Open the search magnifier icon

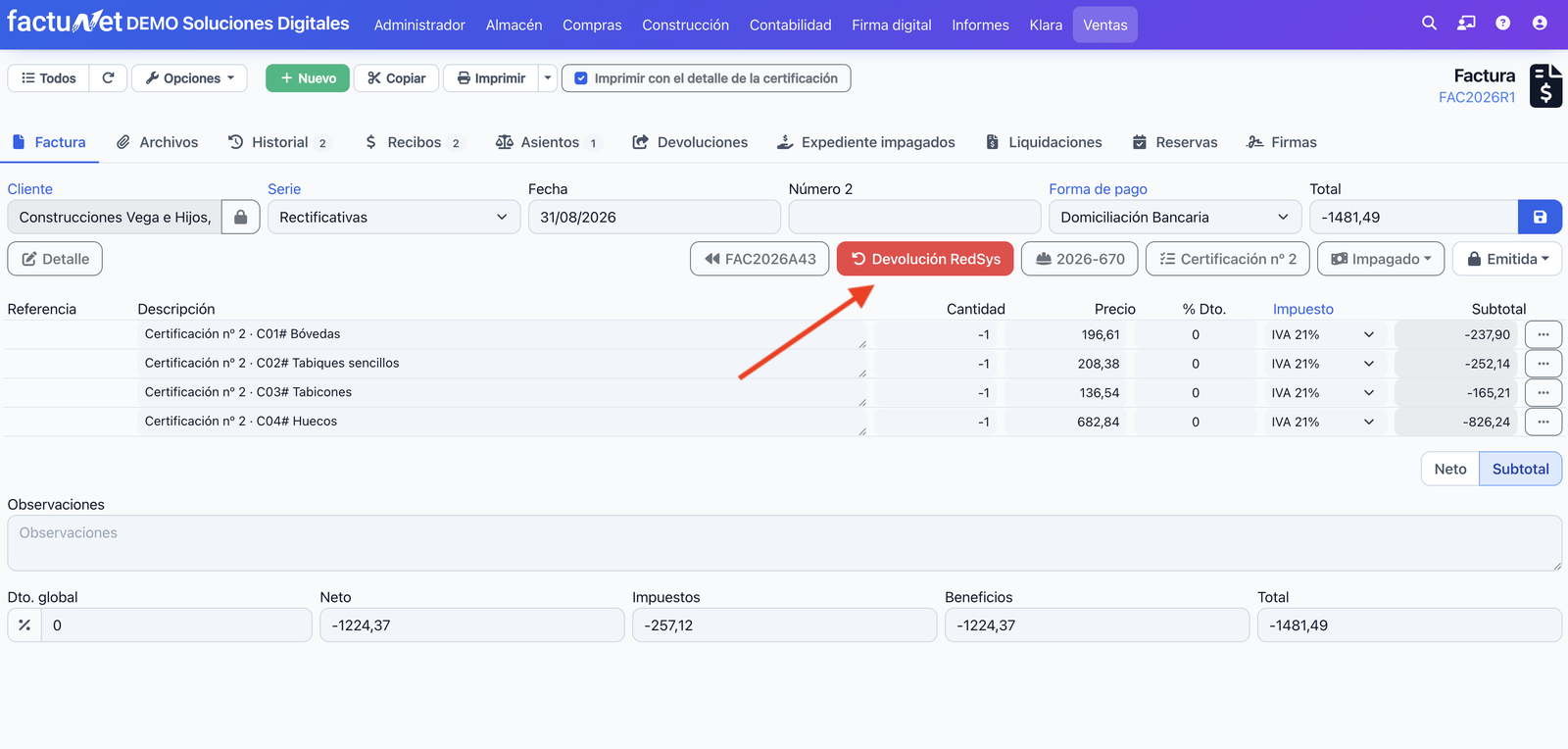[x=1429, y=24]
